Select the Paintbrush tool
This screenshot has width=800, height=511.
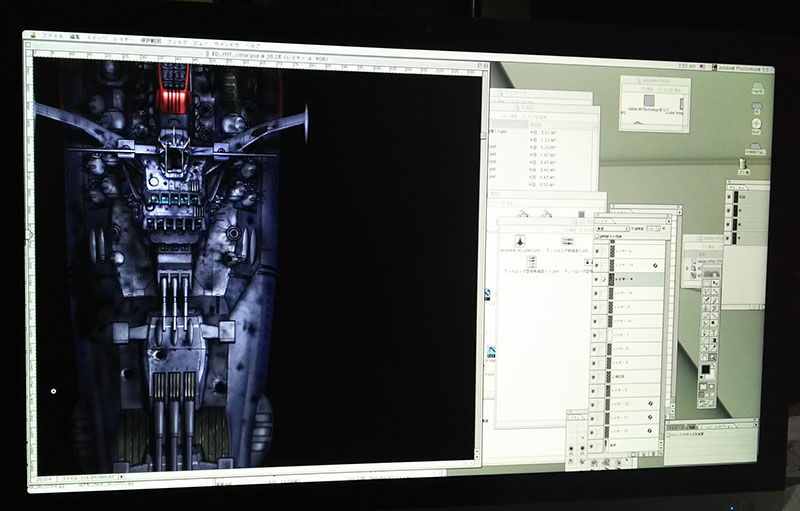click(x=715, y=300)
